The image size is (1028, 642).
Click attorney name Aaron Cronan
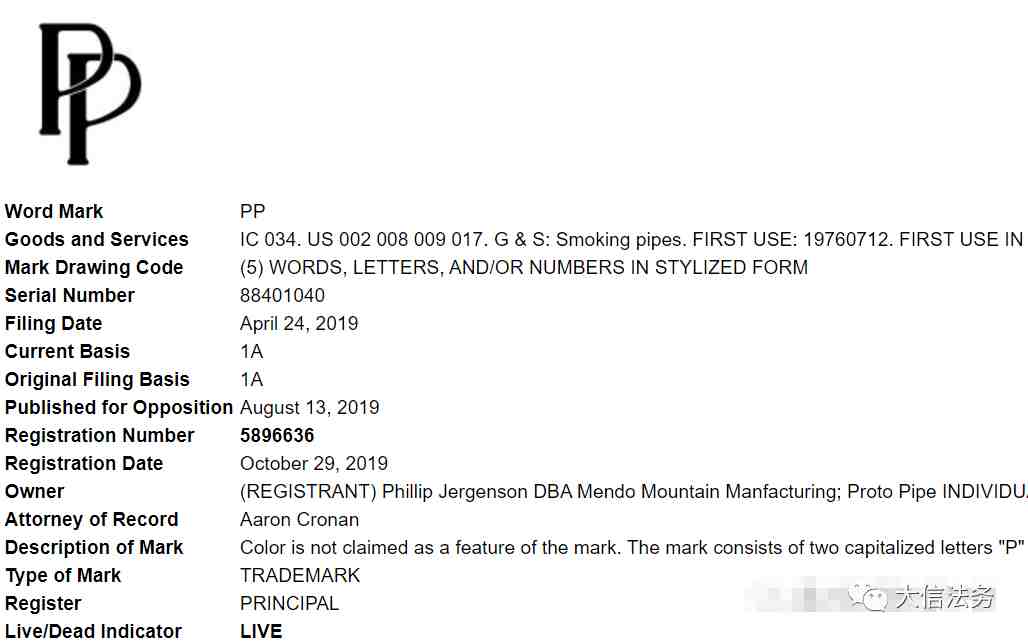[299, 520]
